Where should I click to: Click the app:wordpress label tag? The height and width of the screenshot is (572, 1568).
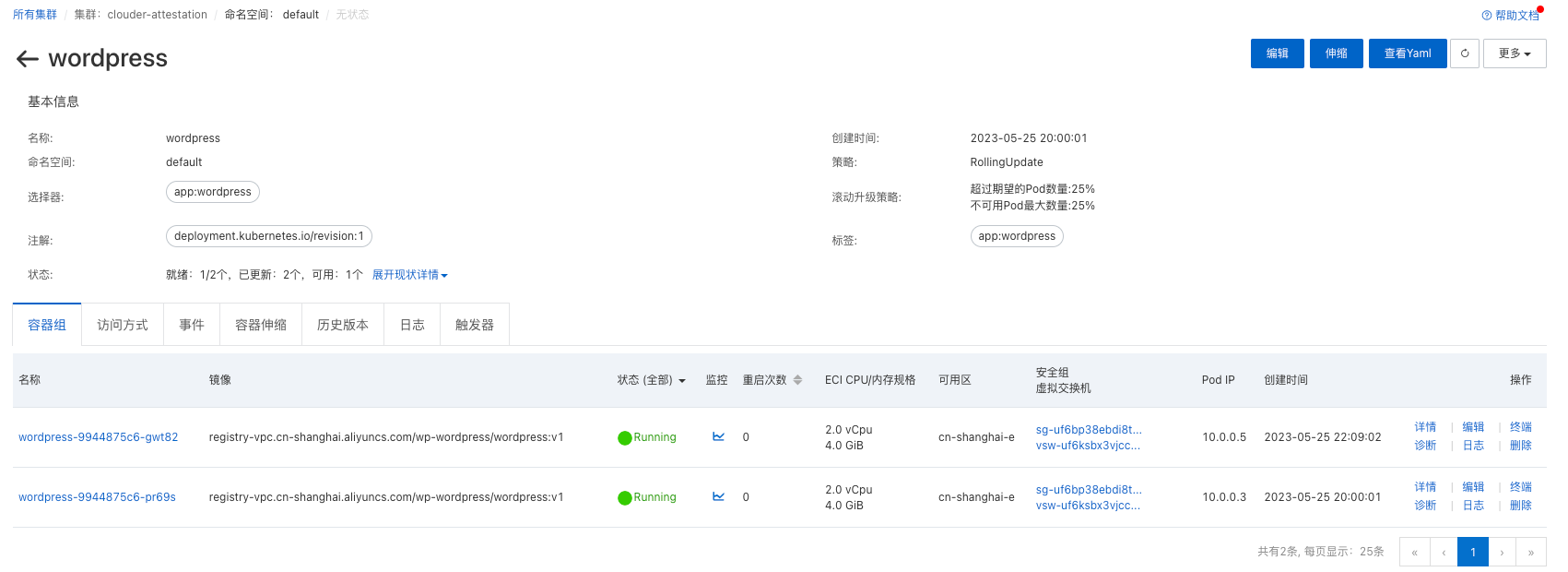coord(1017,236)
